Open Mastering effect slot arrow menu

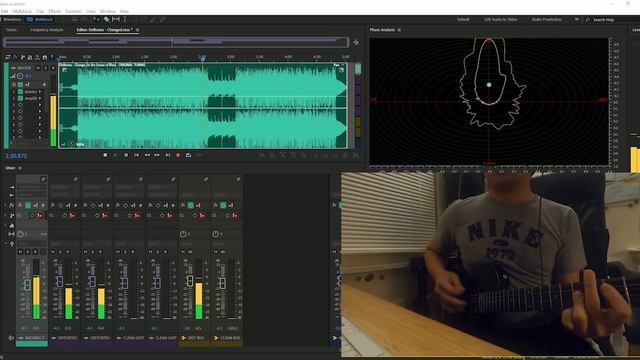coord(40,92)
